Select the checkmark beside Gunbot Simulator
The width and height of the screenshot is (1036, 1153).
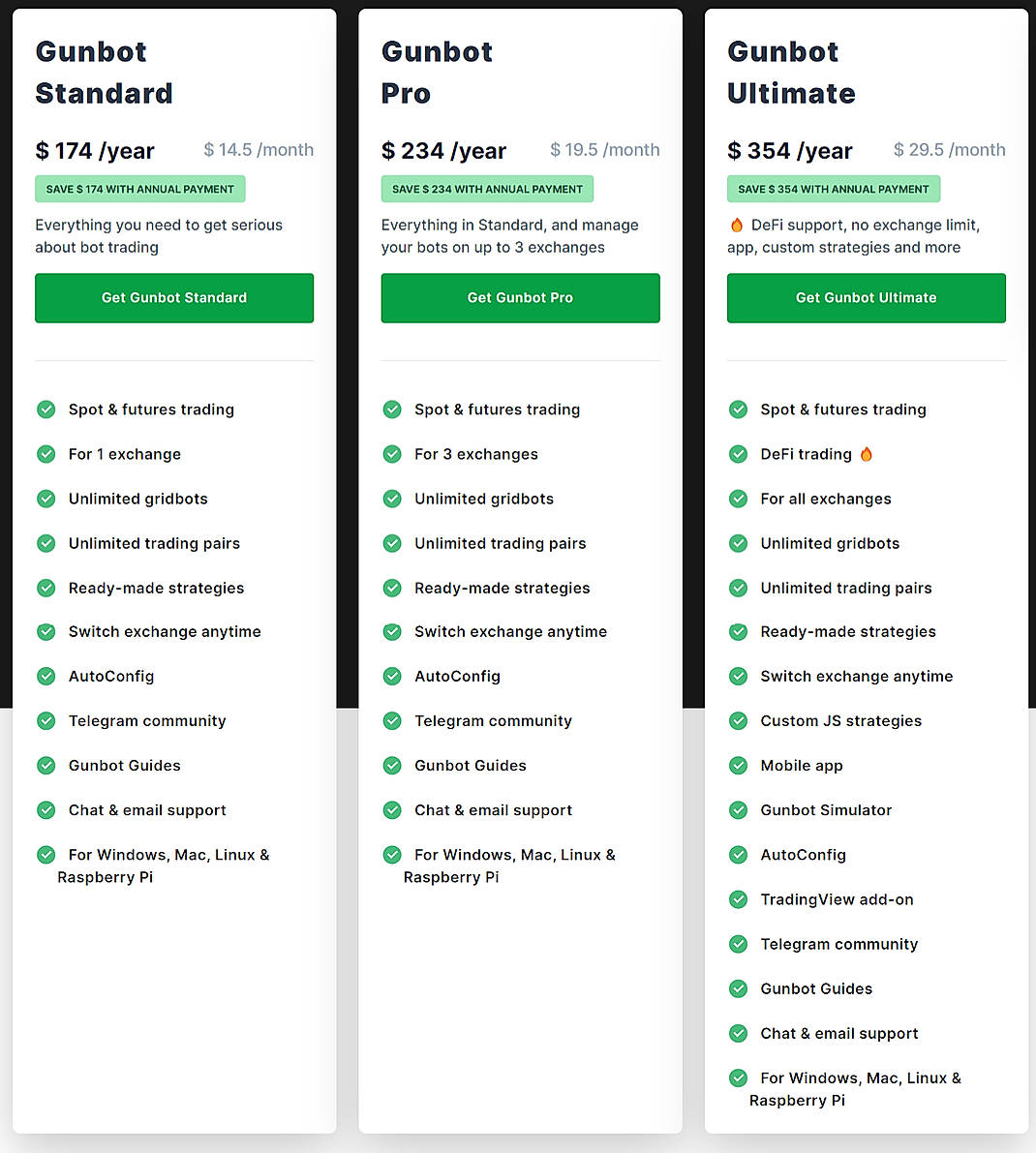pos(738,809)
